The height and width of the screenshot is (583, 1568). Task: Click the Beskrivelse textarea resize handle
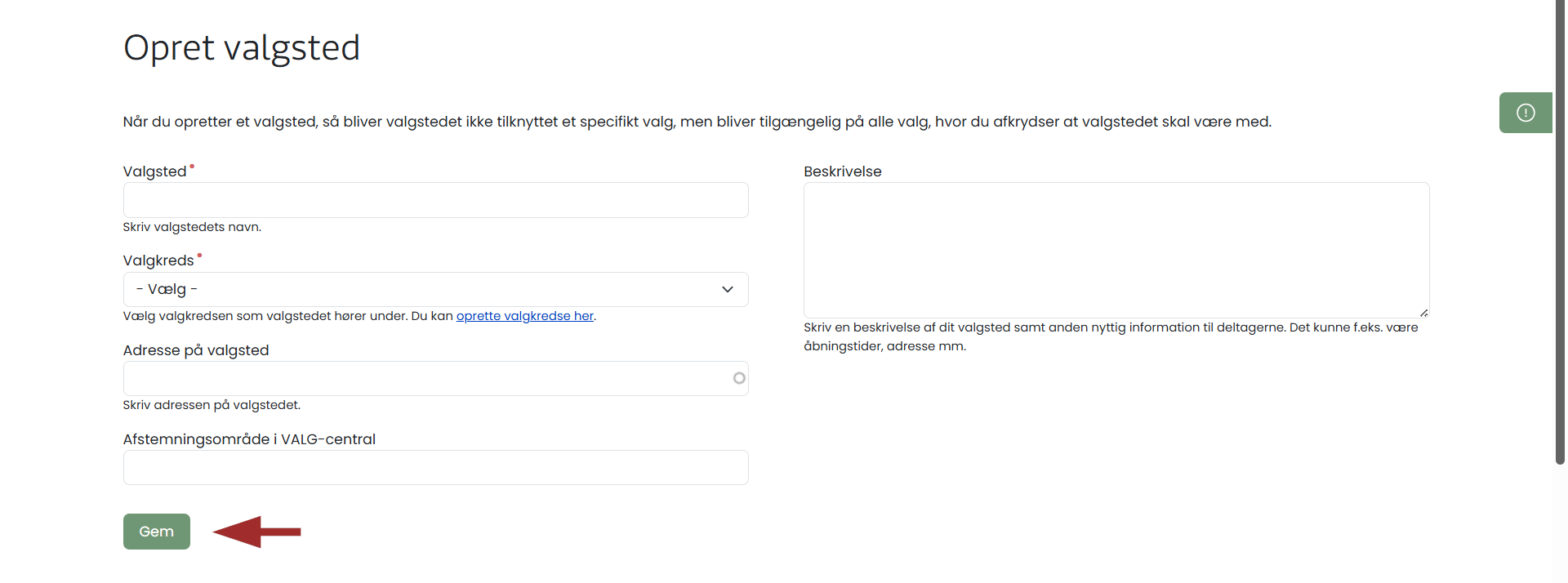click(x=1423, y=313)
